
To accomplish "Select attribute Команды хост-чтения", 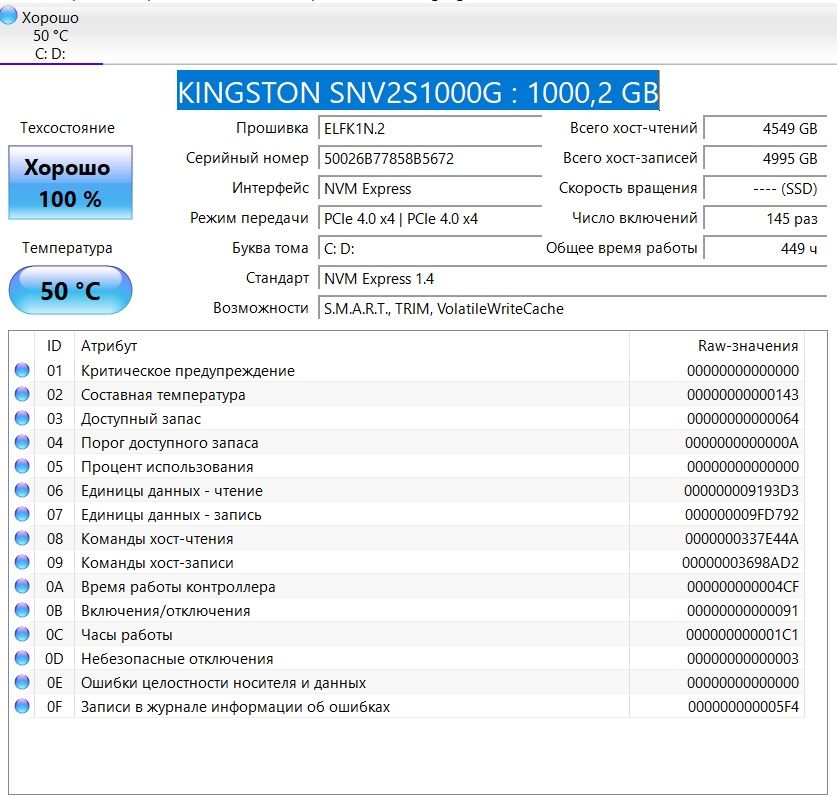I will 157,539.
